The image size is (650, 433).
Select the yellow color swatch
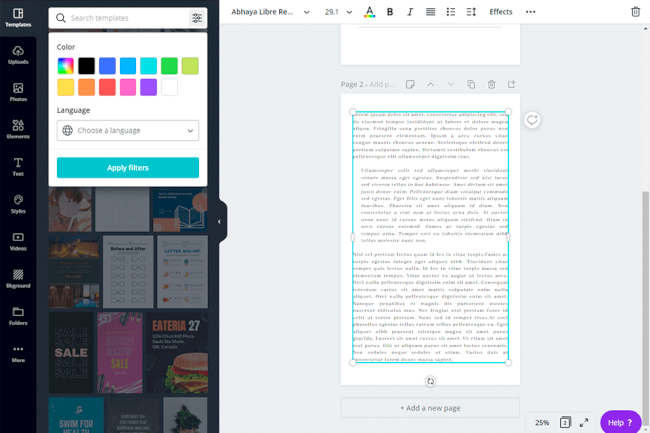[x=65, y=87]
